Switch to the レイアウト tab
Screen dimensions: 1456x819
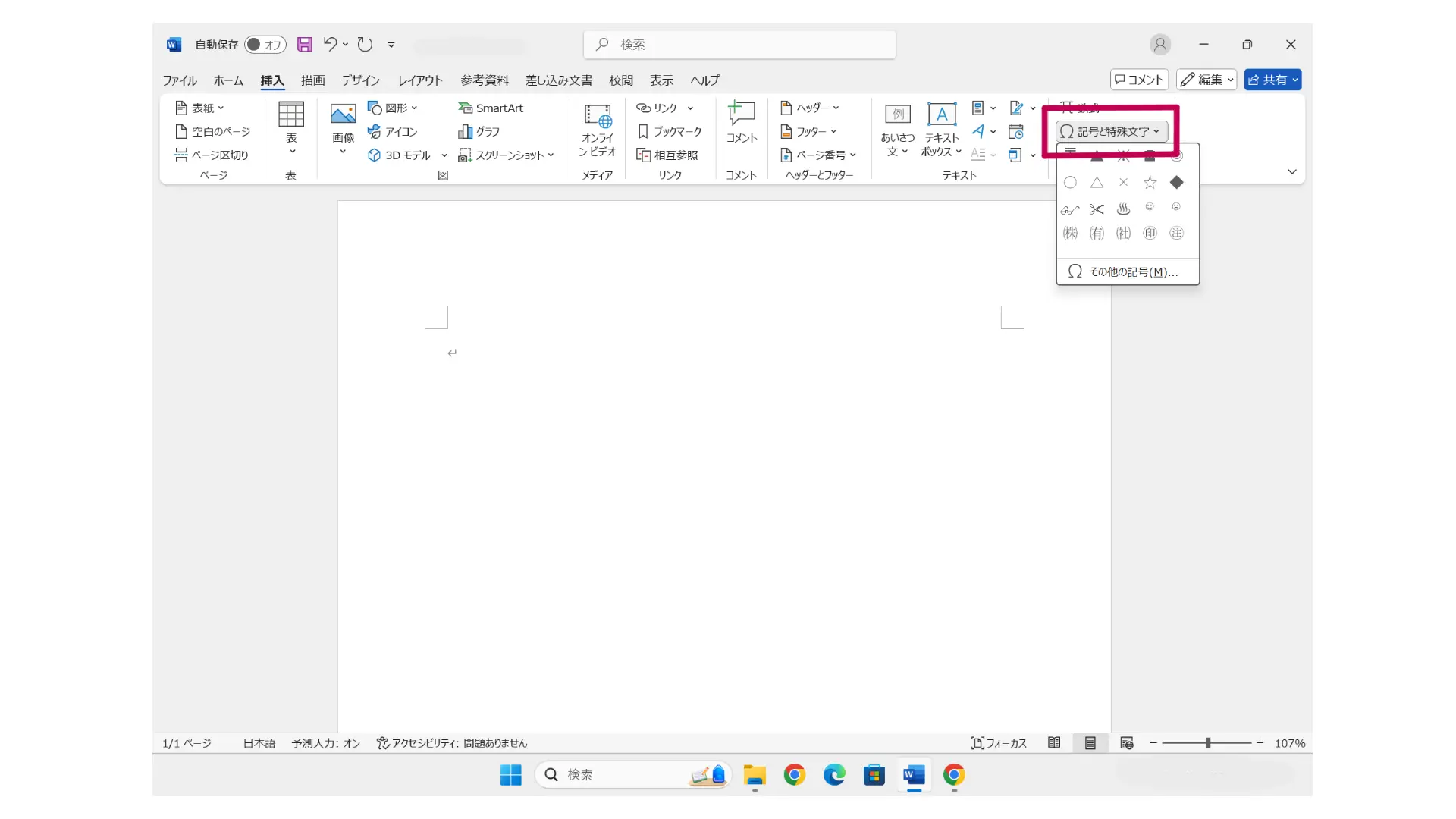[x=420, y=80]
